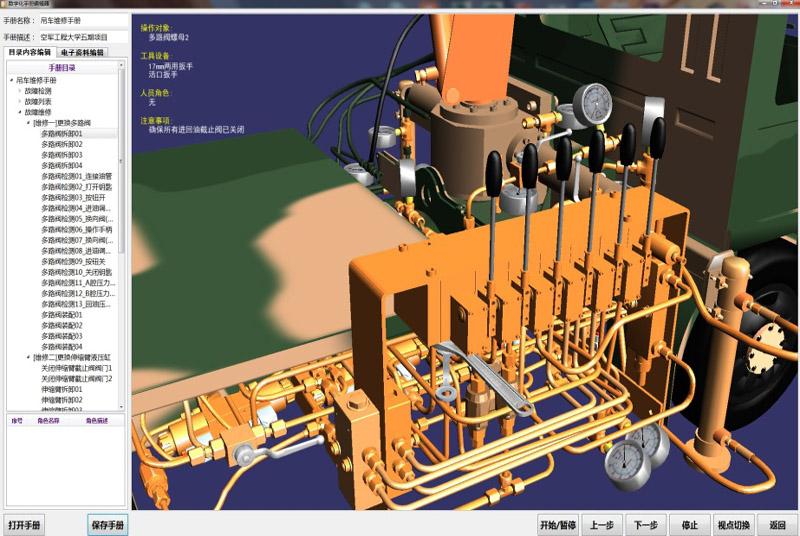Switch to the 电子资料编辑 tab
This screenshot has height=536, width=800.
[82, 52]
